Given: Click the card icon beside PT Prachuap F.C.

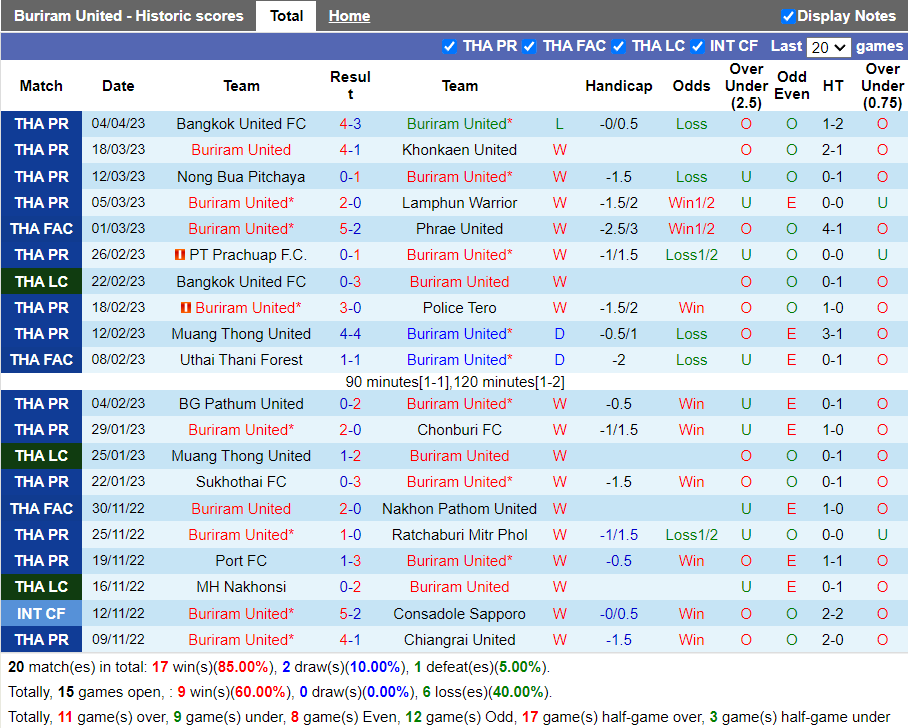Looking at the screenshot, I should [x=180, y=255].
